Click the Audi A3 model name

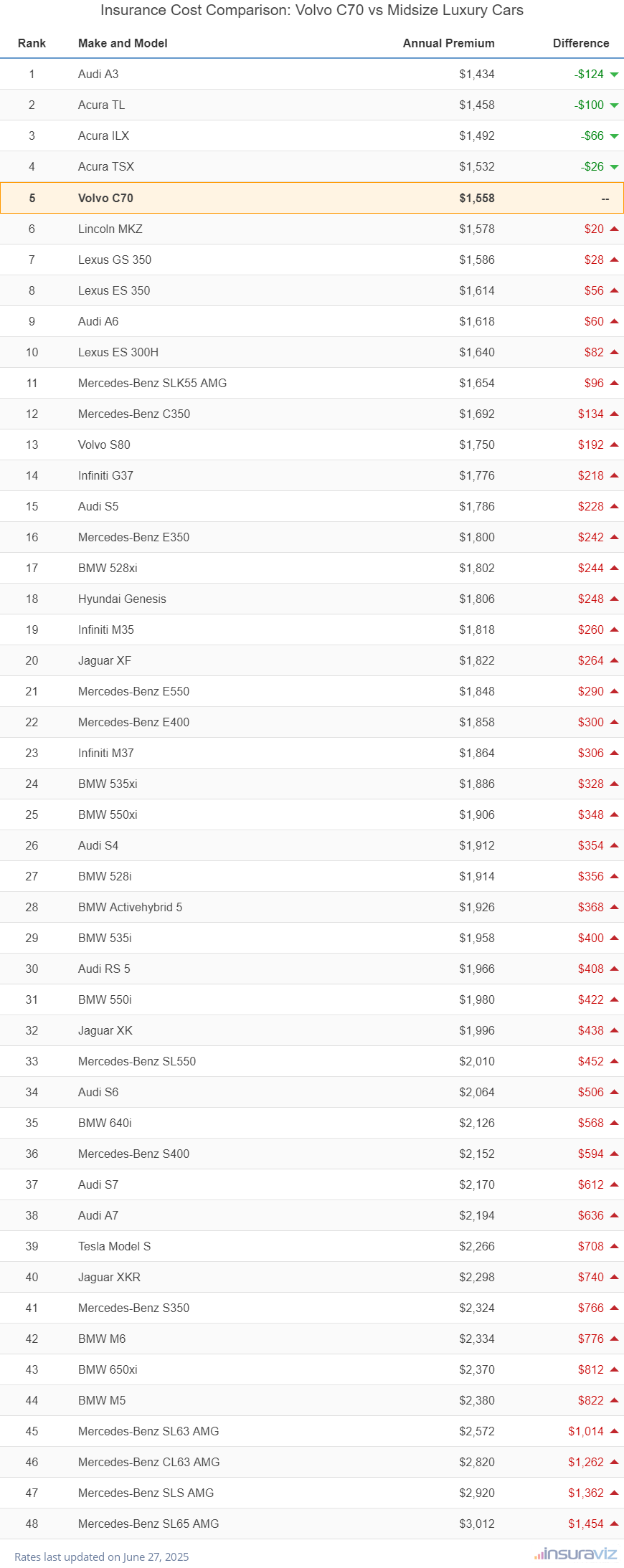(x=98, y=74)
